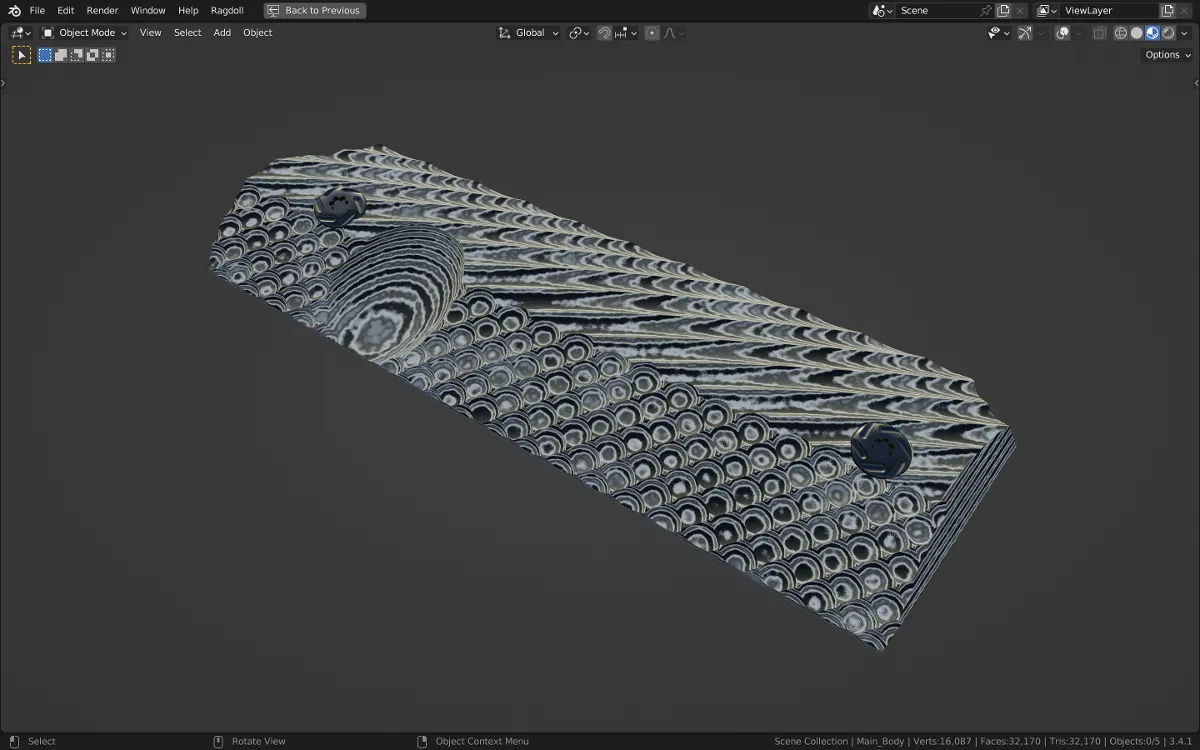Expand the Options dropdown
The image size is (1200, 750).
(1167, 55)
